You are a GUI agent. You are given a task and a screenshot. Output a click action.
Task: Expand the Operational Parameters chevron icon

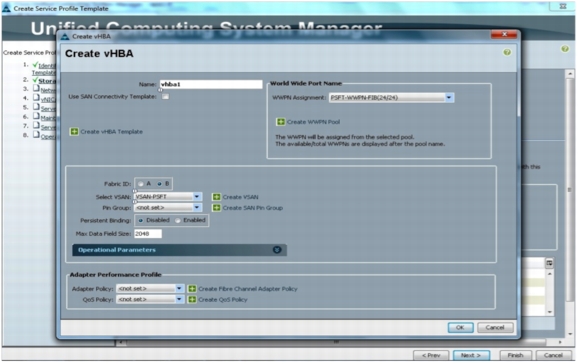[277, 250]
